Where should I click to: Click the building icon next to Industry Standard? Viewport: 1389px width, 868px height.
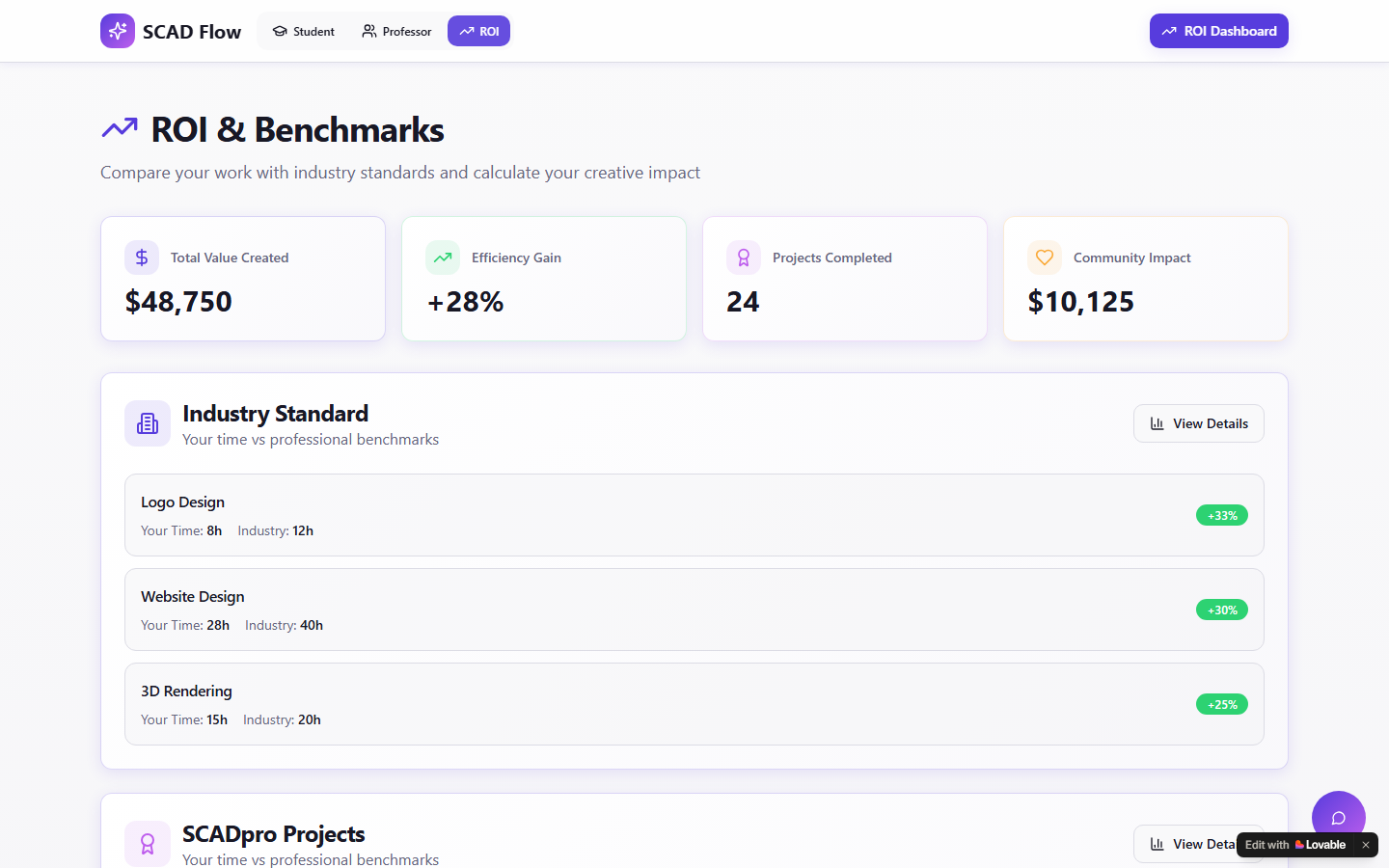tap(148, 423)
